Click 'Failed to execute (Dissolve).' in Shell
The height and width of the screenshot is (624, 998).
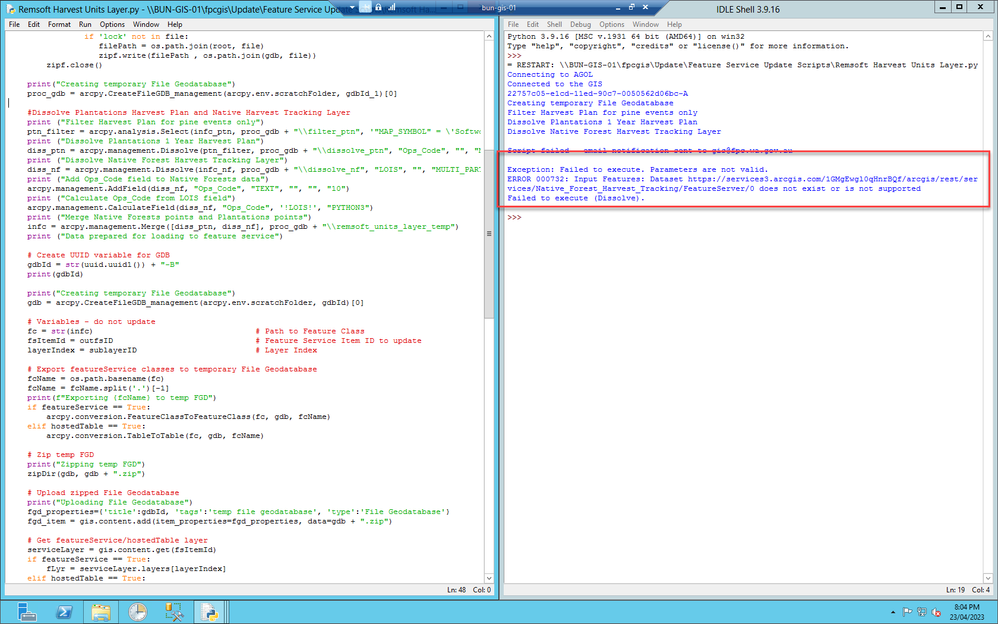pyautogui.click(x=575, y=199)
